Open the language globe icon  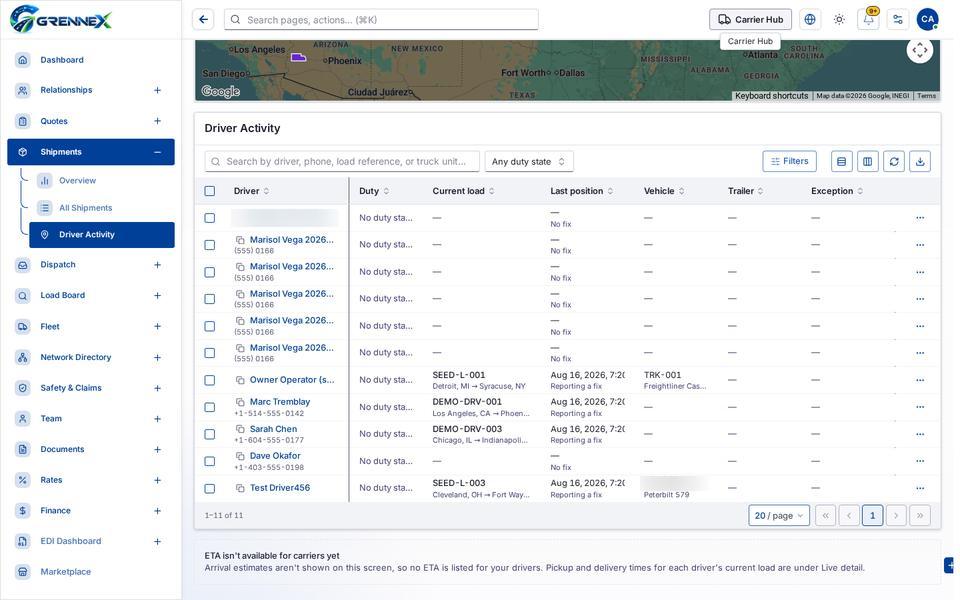tap(809, 19)
